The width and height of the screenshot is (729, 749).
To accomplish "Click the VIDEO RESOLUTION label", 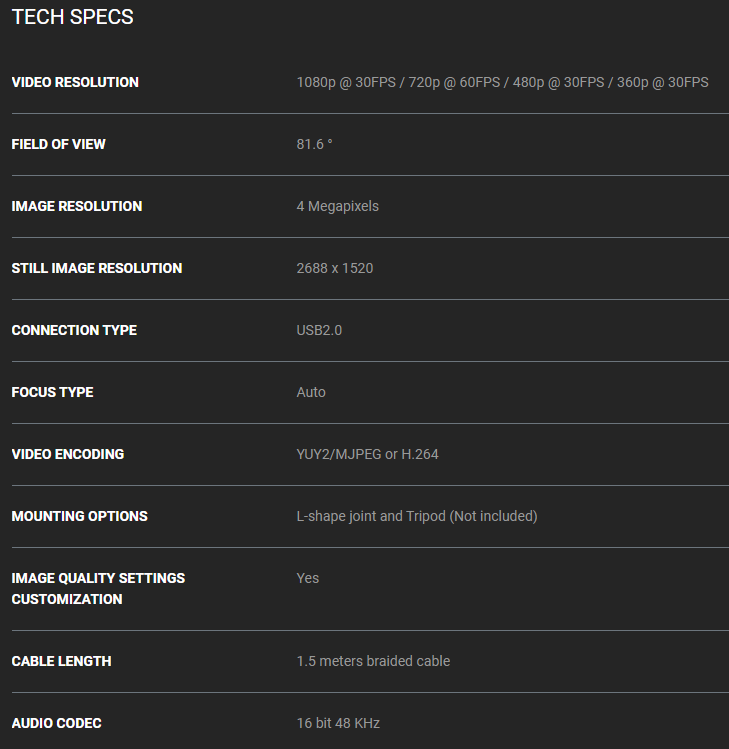I will [75, 82].
